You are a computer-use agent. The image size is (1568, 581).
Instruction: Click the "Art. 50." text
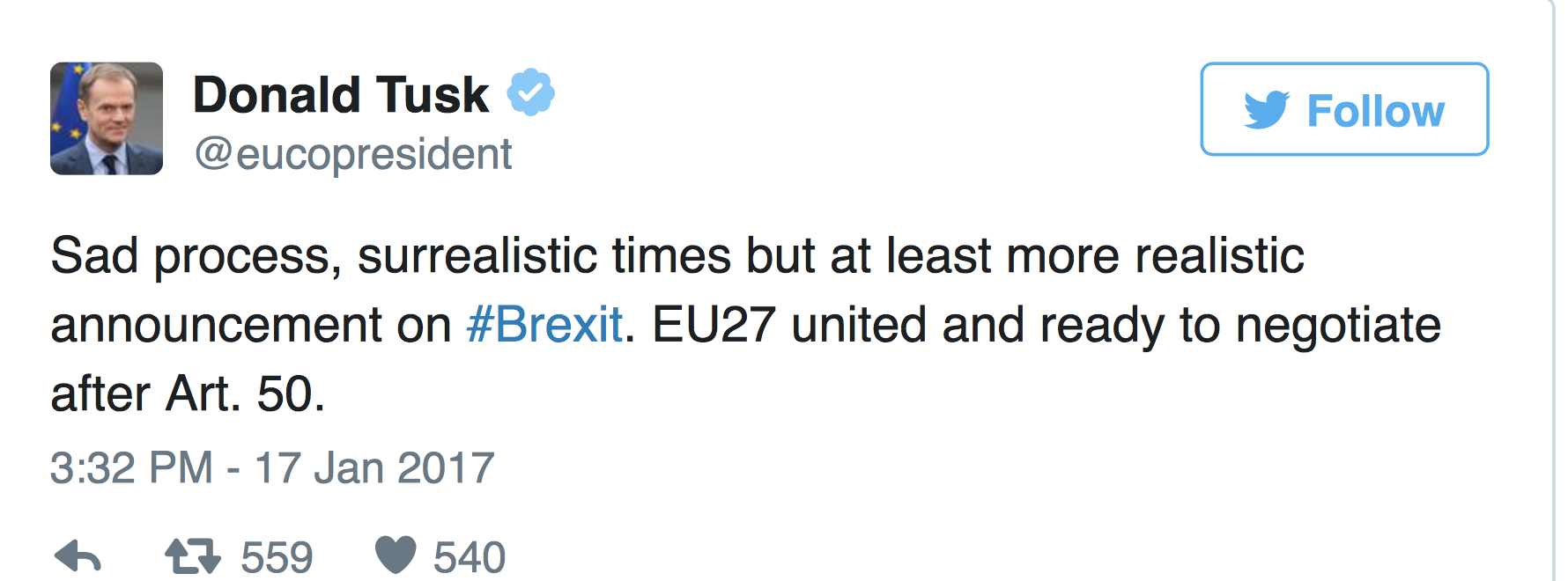click(x=246, y=393)
